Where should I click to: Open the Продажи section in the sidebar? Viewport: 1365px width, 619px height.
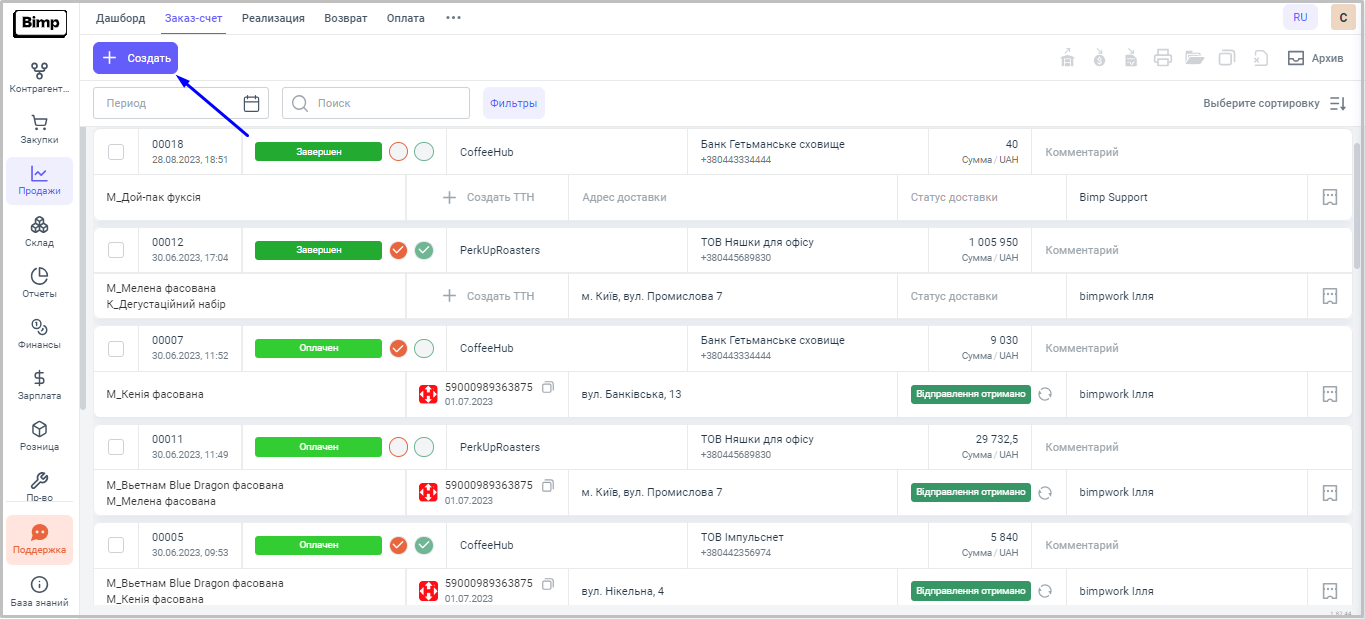[x=39, y=181]
